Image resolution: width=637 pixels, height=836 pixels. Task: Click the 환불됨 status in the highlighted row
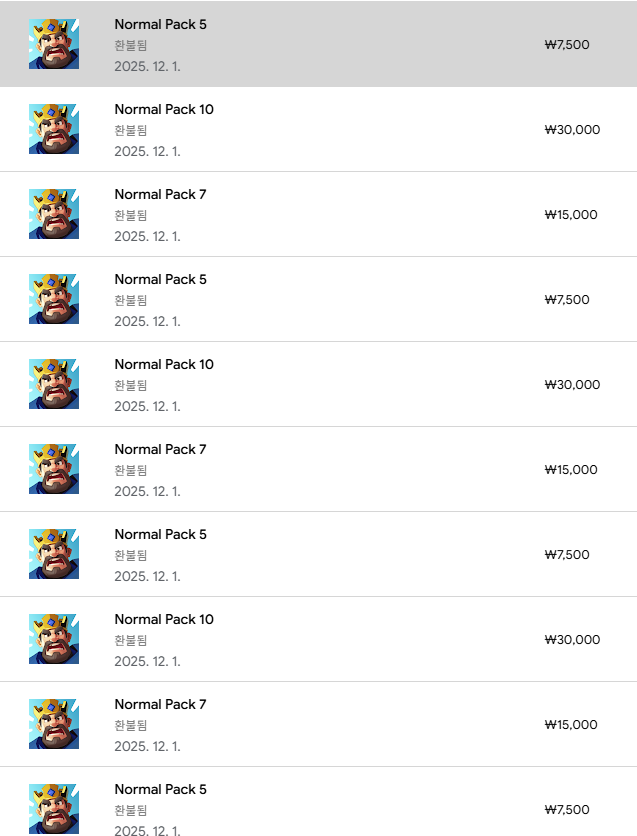coord(131,45)
